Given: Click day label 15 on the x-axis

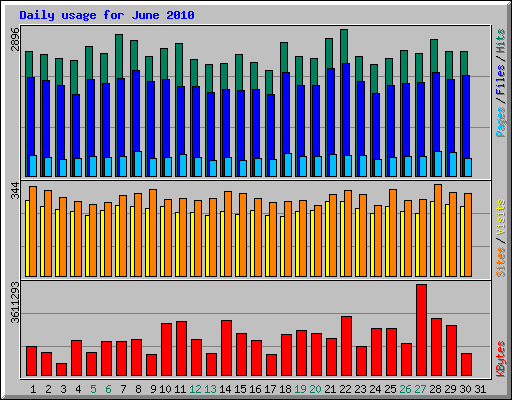Looking at the screenshot, I should (x=240, y=389).
